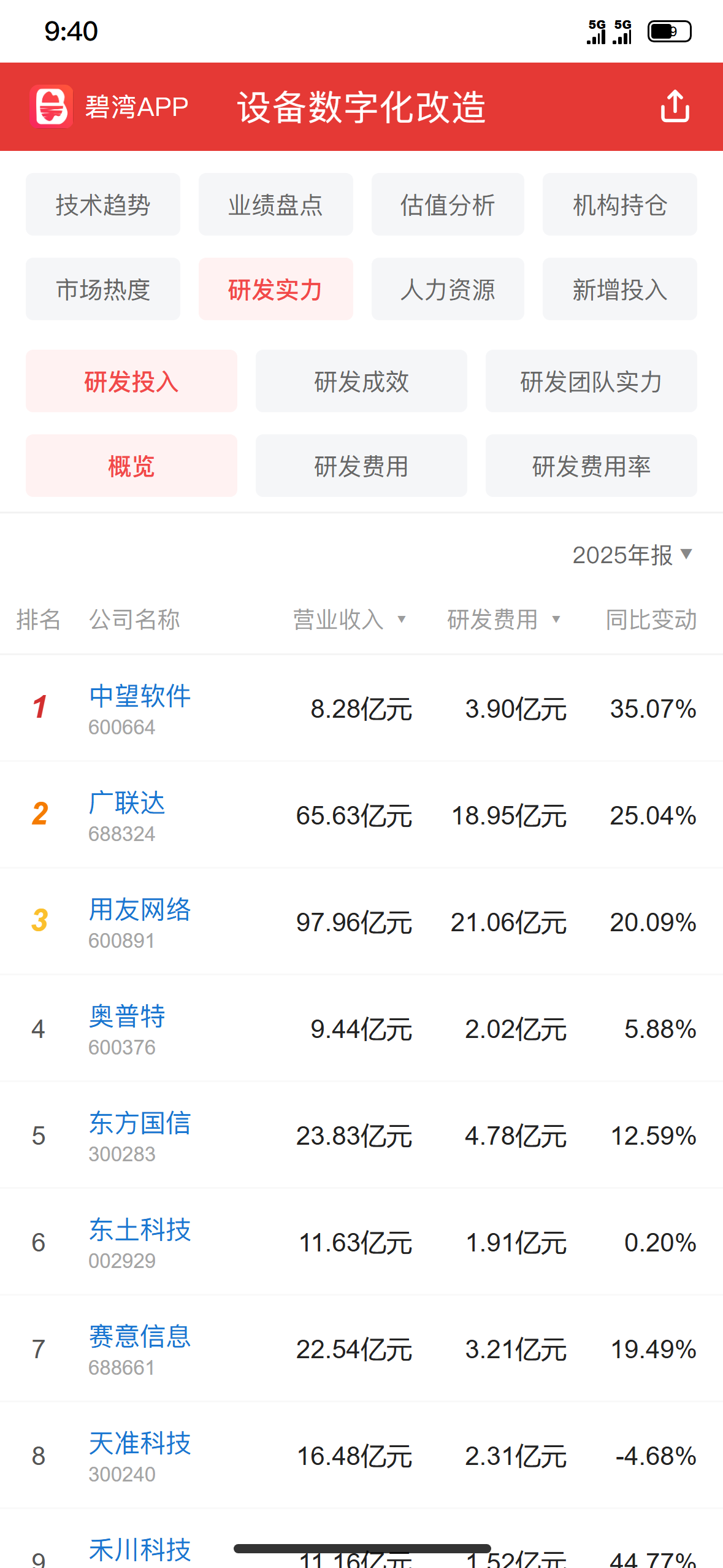This screenshot has height=1568, width=723.
Task: Switch to 估值分析 tab
Action: [x=448, y=204]
